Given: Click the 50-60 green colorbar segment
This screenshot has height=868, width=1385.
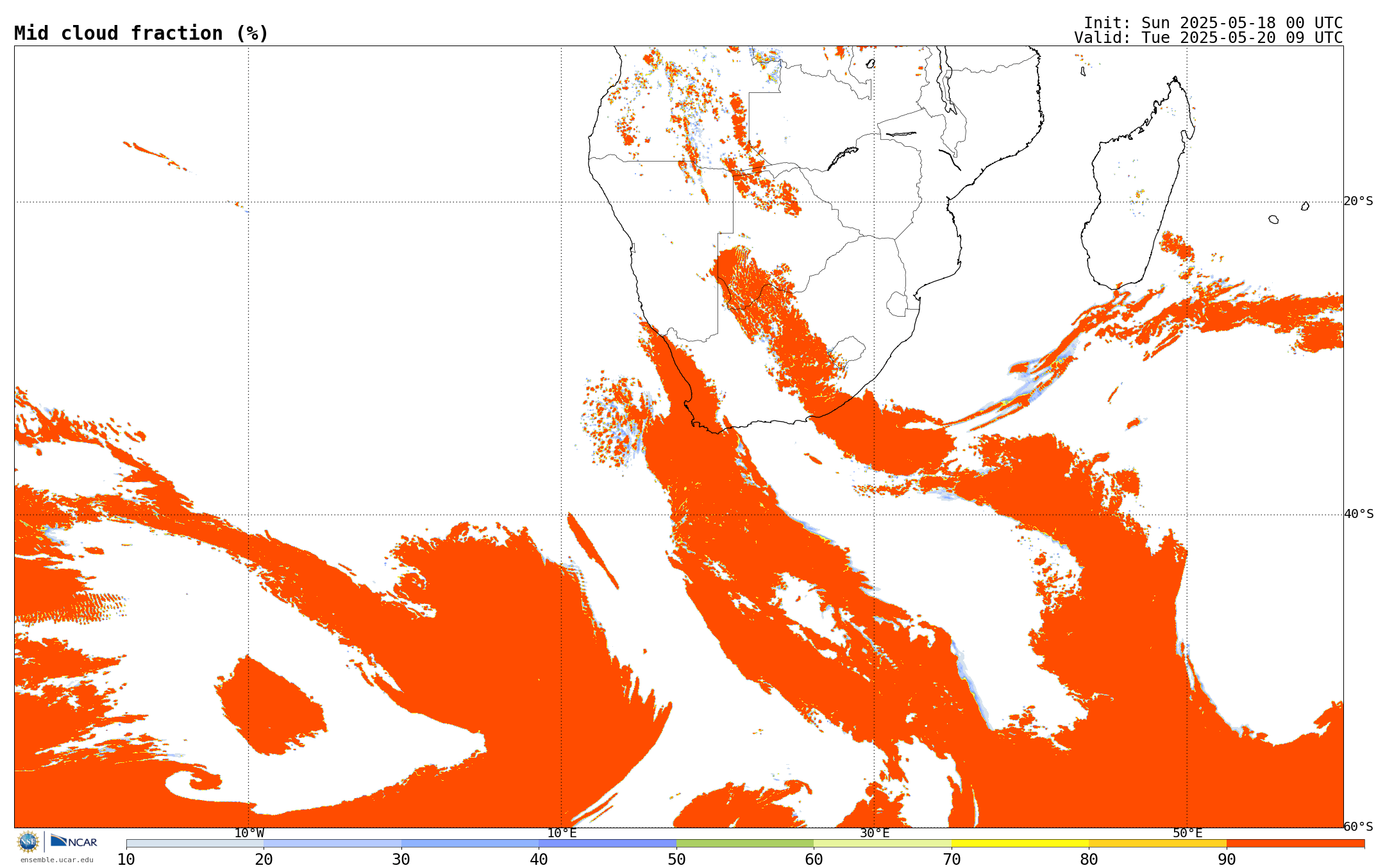Looking at the screenshot, I should pyautogui.click(x=745, y=844).
